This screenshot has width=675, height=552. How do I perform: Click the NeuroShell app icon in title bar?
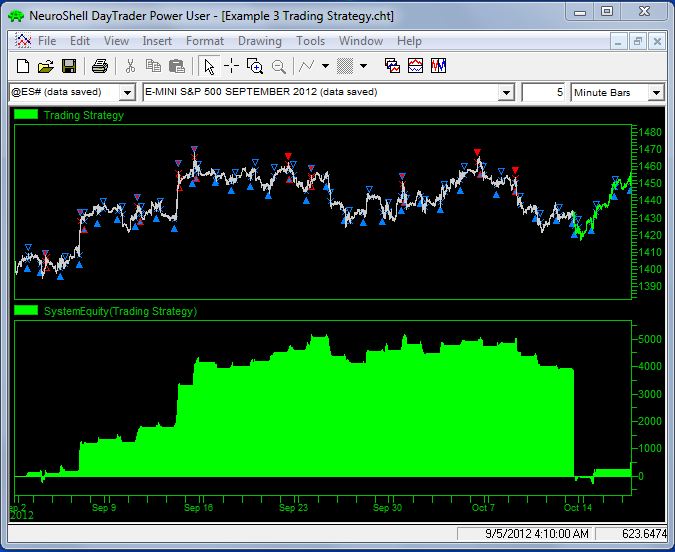(16, 16)
